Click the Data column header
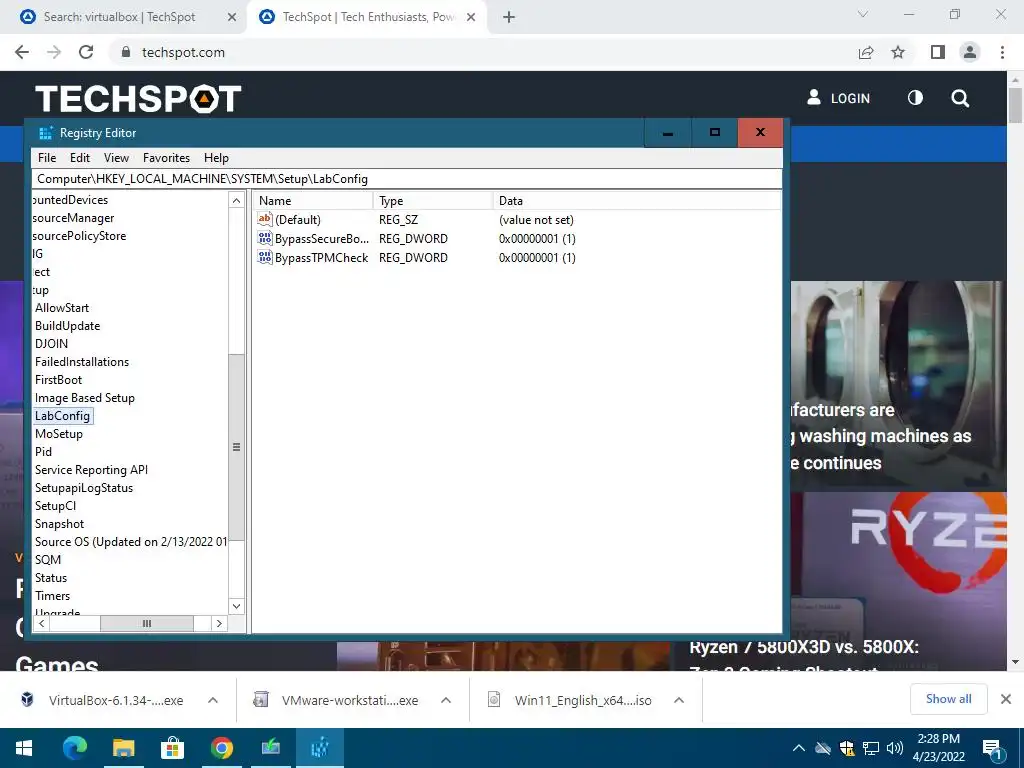The width and height of the screenshot is (1024, 768). (637, 200)
